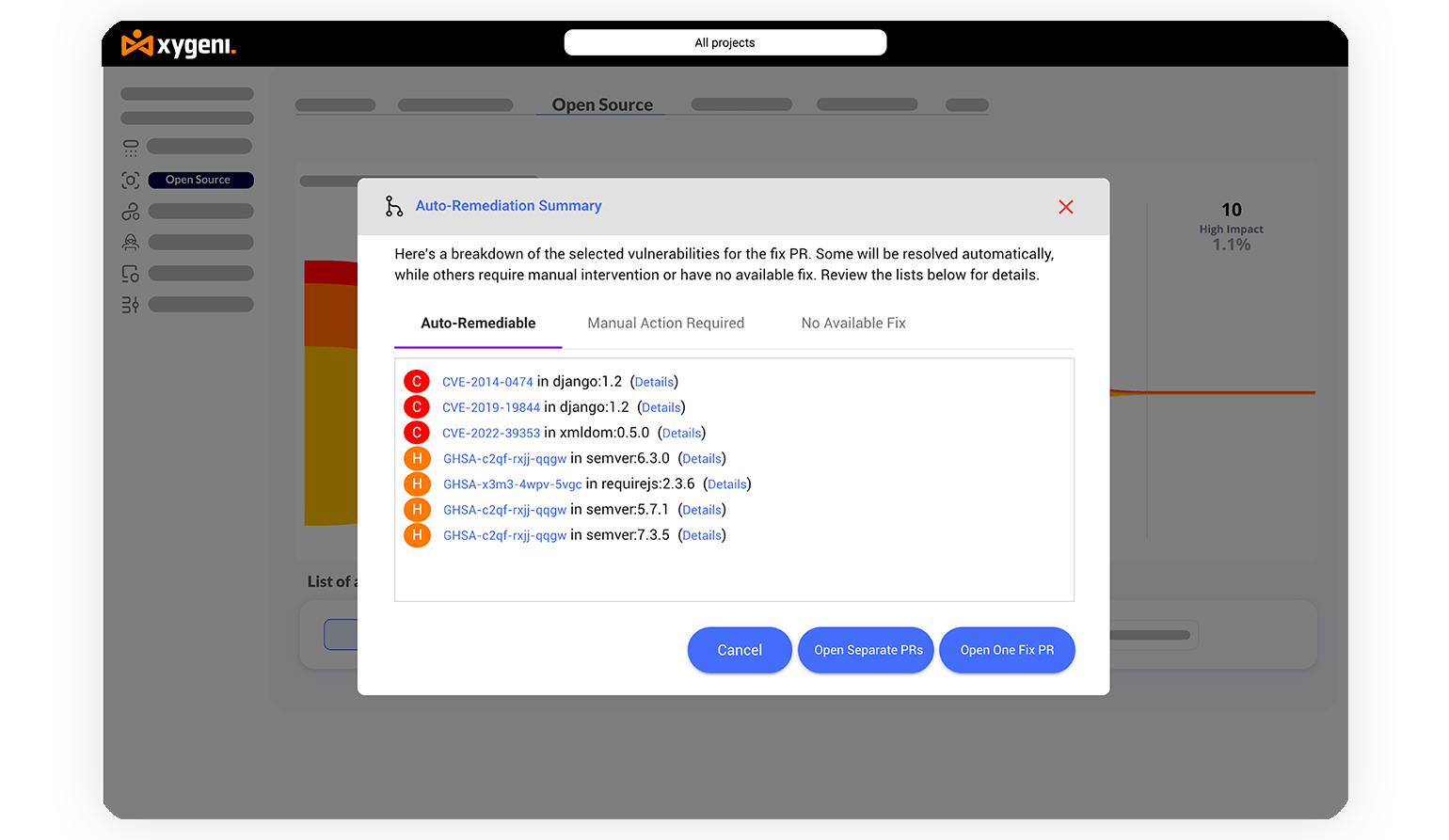Click the high severity badge for requirejs:2.3.6
The width and height of the screenshot is (1449, 840).
coord(417,483)
